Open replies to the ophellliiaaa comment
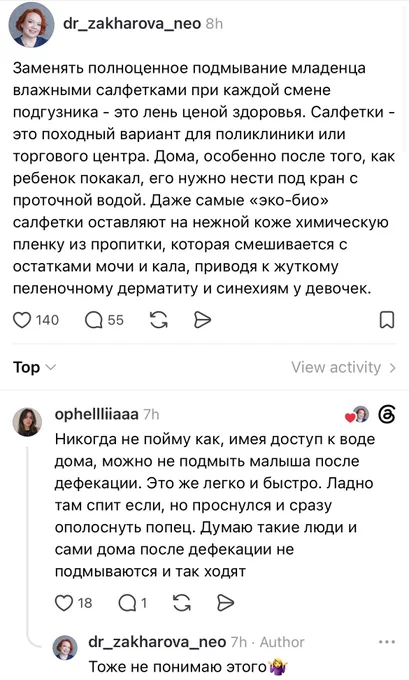 pyautogui.click(x=127, y=603)
